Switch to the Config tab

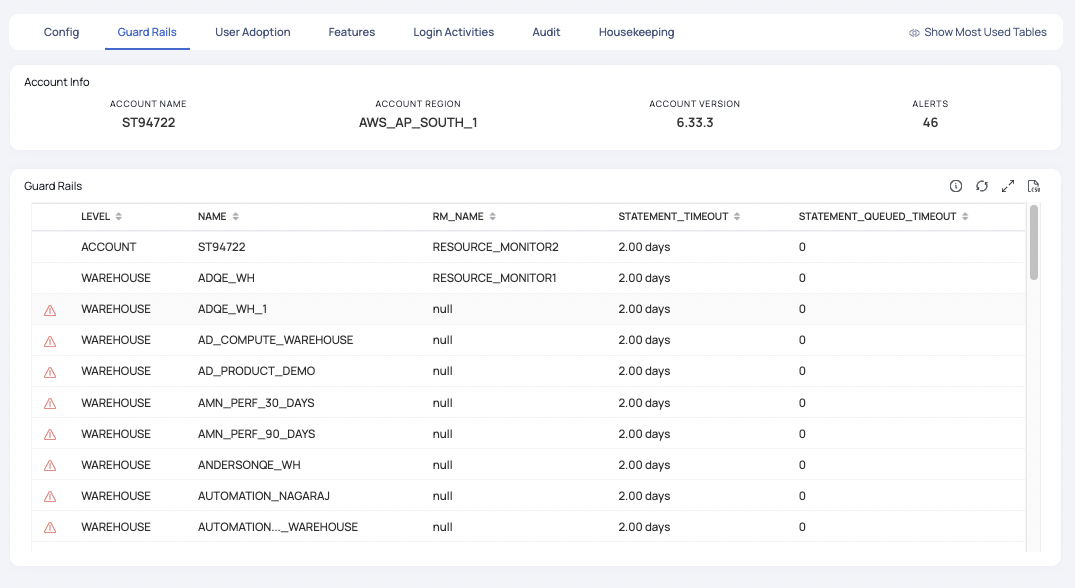point(61,32)
